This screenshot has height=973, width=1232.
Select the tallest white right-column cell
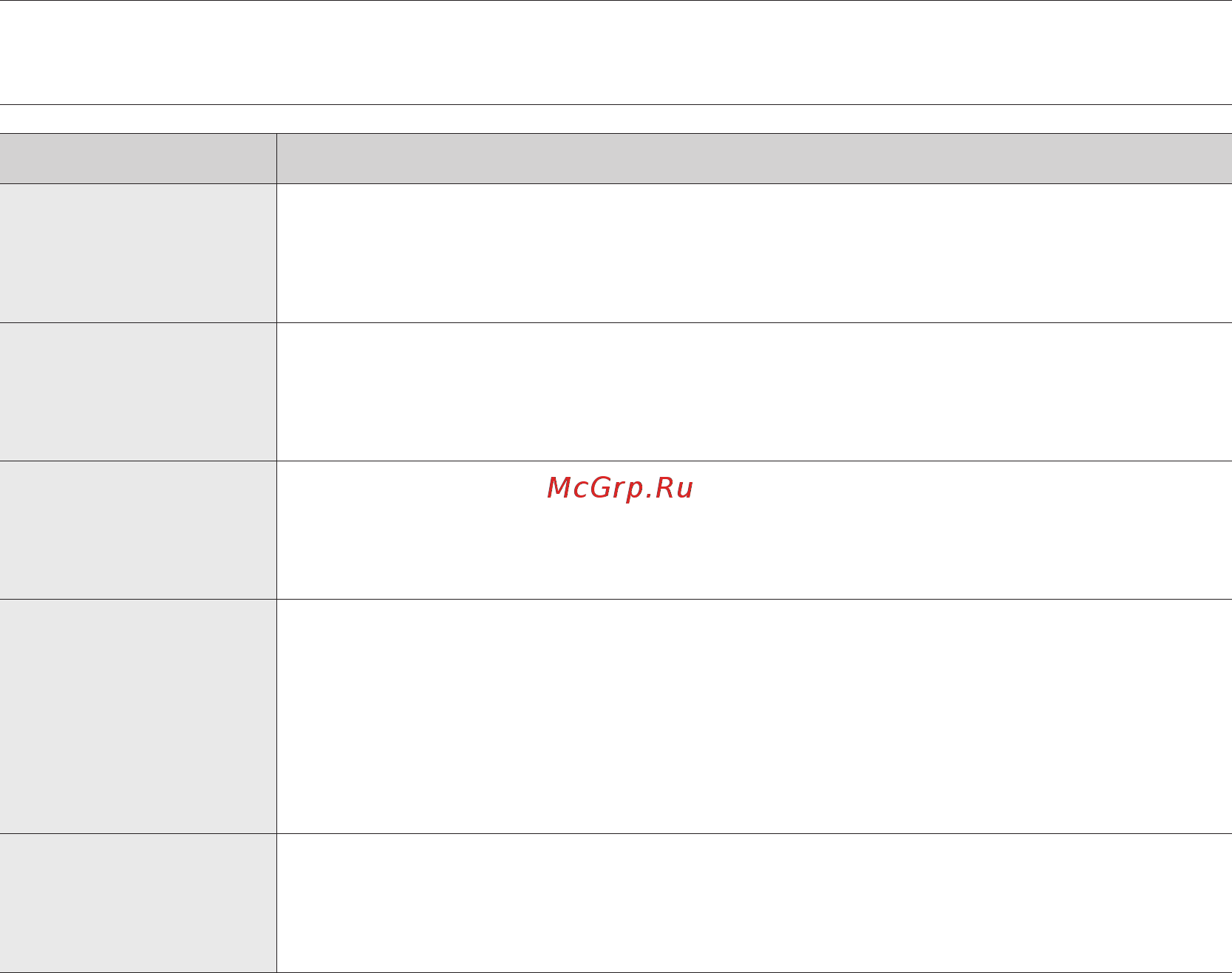755,716
